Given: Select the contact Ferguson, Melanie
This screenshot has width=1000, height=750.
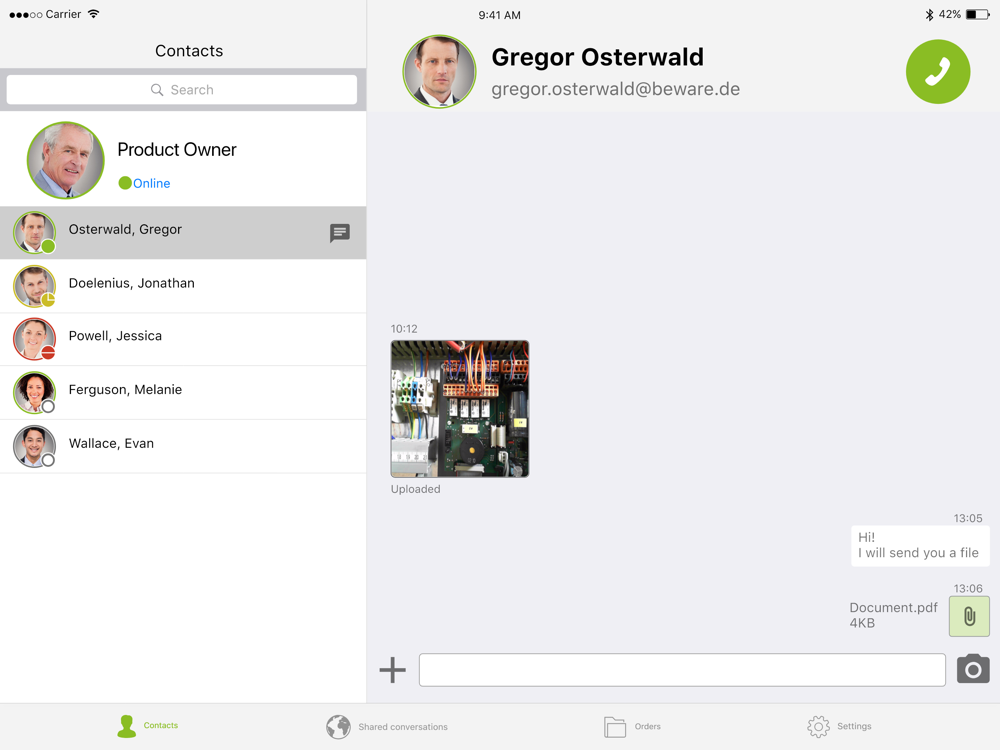Looking at the screenshot, I should 183,393.
